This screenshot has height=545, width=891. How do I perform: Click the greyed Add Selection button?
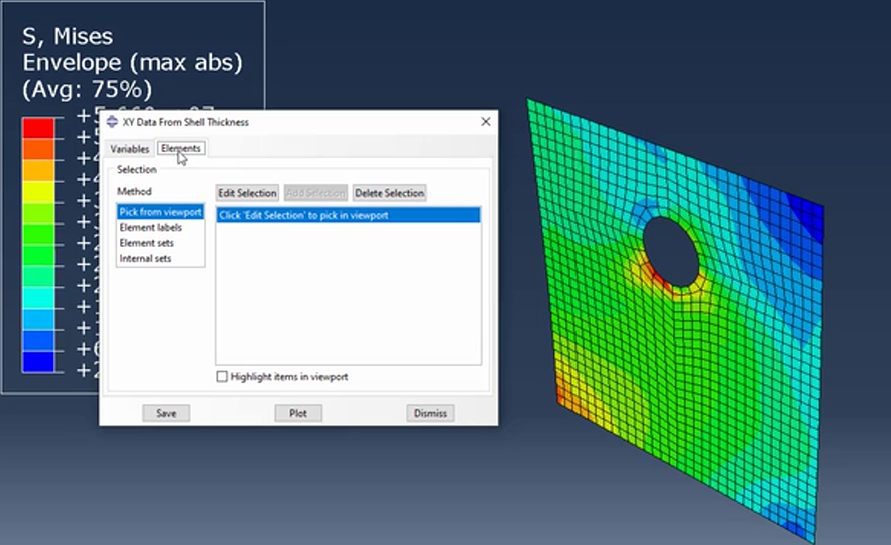[315, 193]
